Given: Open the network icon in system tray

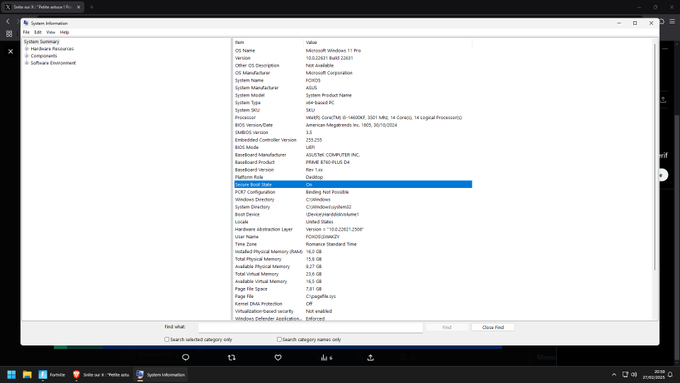Looking at the screenshot, I should pos(625,374).
